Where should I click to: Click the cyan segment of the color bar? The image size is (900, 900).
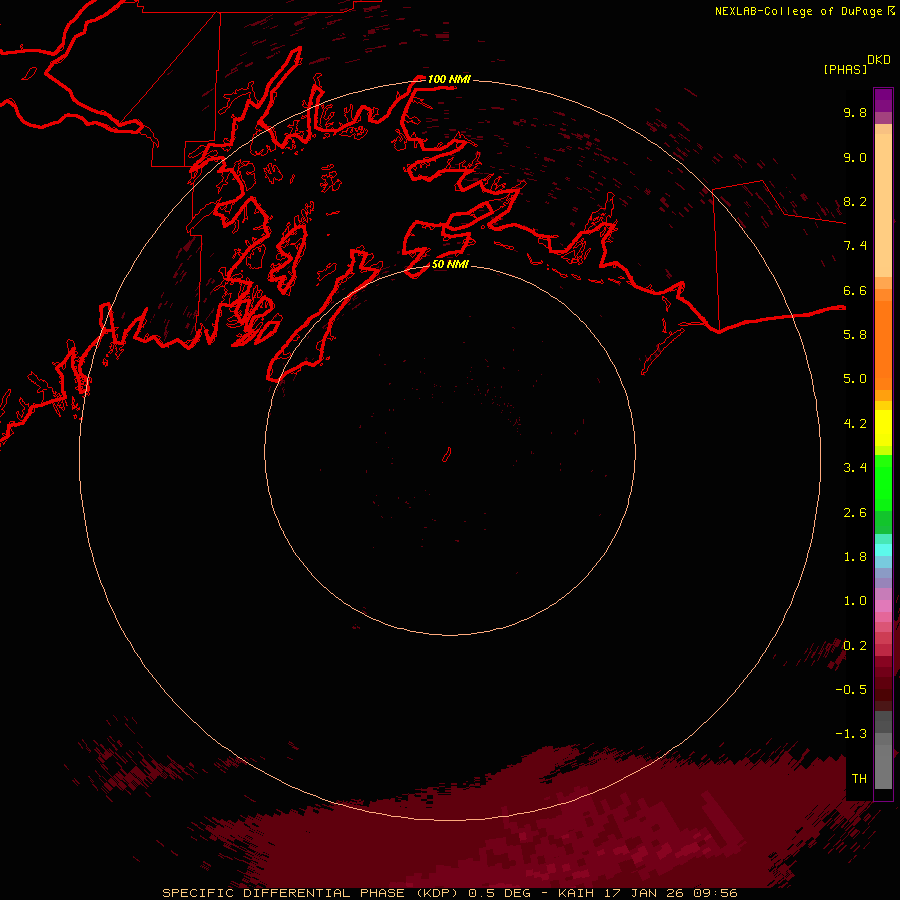pyautogui.click(x=883, y=550)
